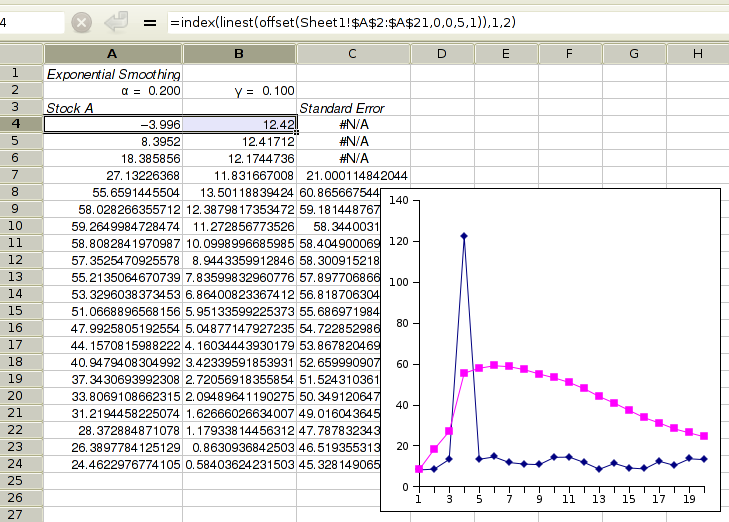Click the #N/A cell in row 4
This screenshot has width=729, height=522.
(353, 124)
